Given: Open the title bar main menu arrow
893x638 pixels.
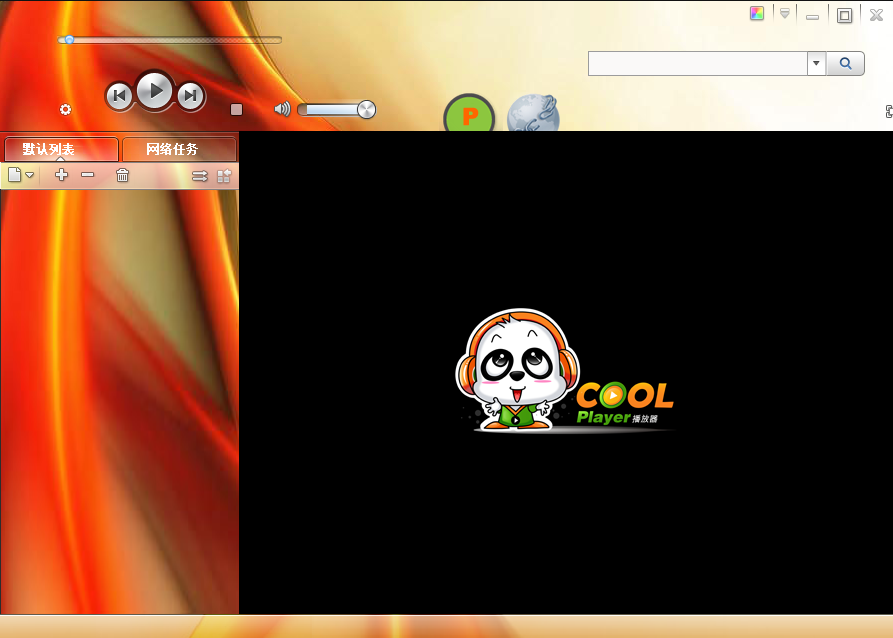Looking at the screenshot, I should 785,14.
